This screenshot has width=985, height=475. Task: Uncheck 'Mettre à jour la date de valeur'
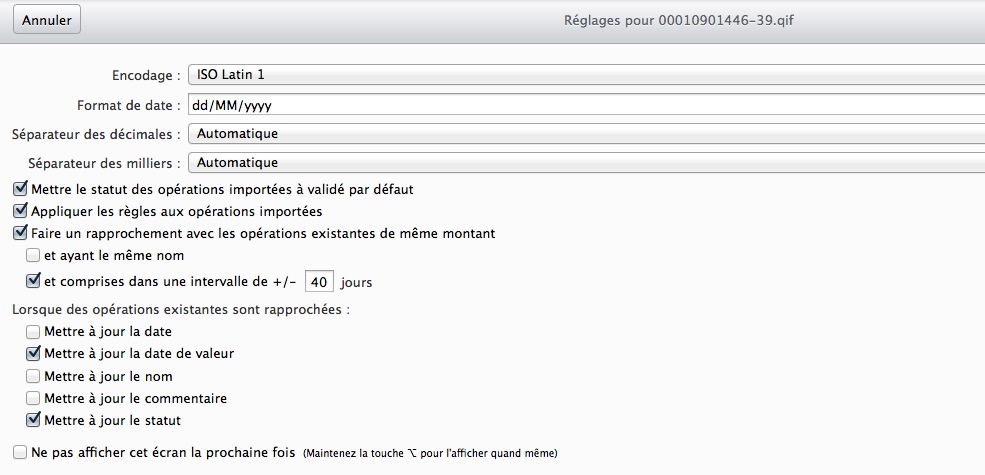[x=33, y=353]
